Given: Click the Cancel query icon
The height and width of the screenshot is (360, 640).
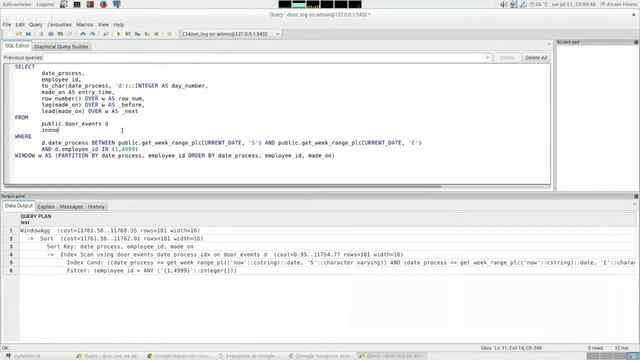Looking at the screenshot, I should click(x=156, y=34).
